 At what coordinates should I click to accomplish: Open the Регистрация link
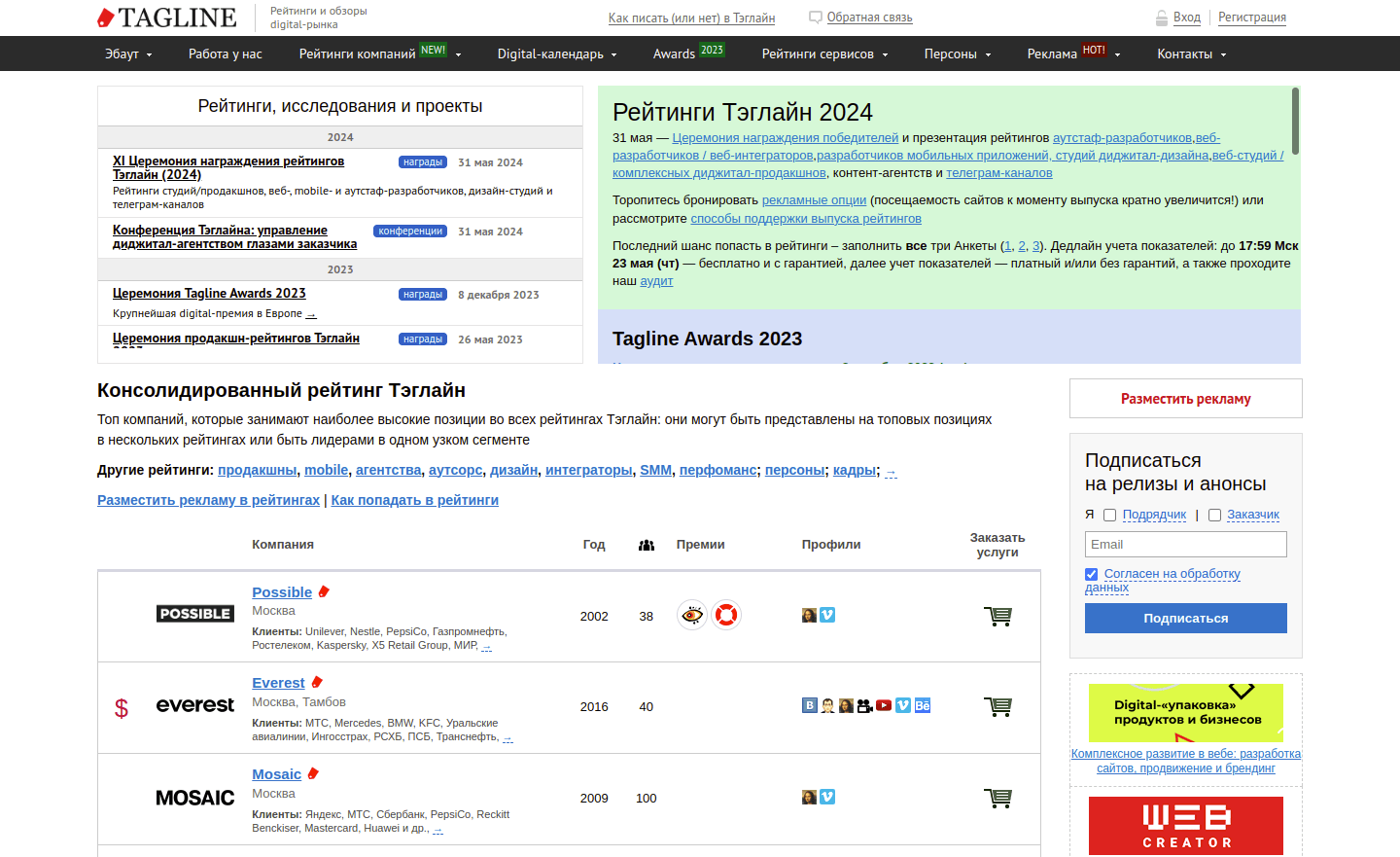click(x=1252, y=18)
